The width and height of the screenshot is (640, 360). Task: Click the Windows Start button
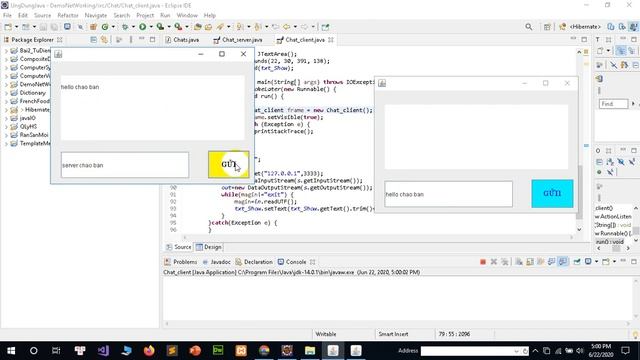pyautogui.click(x=11, y=351)
